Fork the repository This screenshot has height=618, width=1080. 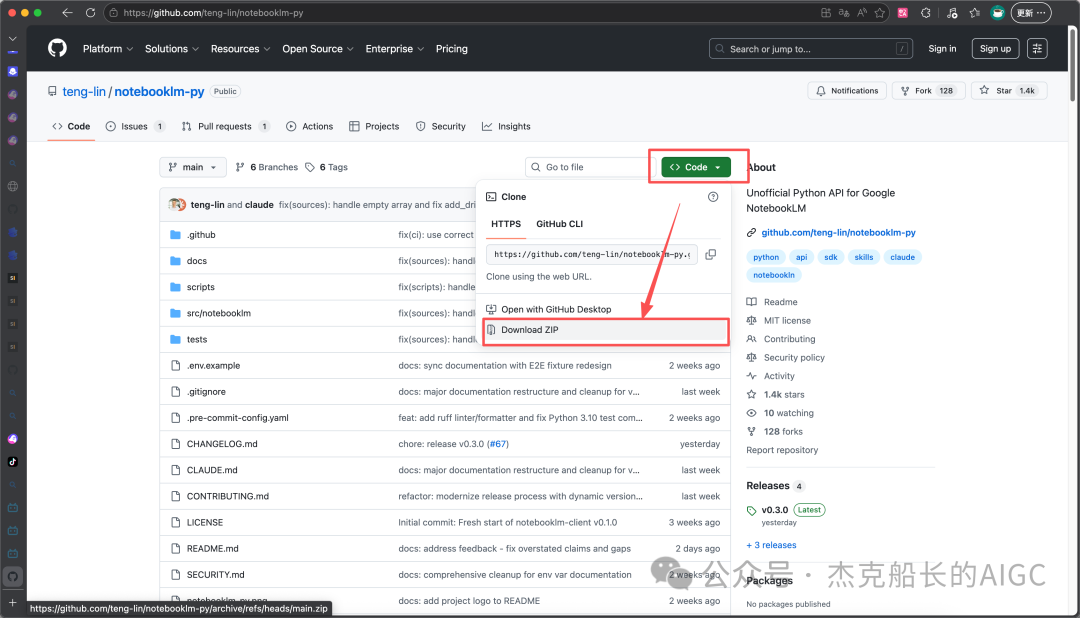[928, 91]
